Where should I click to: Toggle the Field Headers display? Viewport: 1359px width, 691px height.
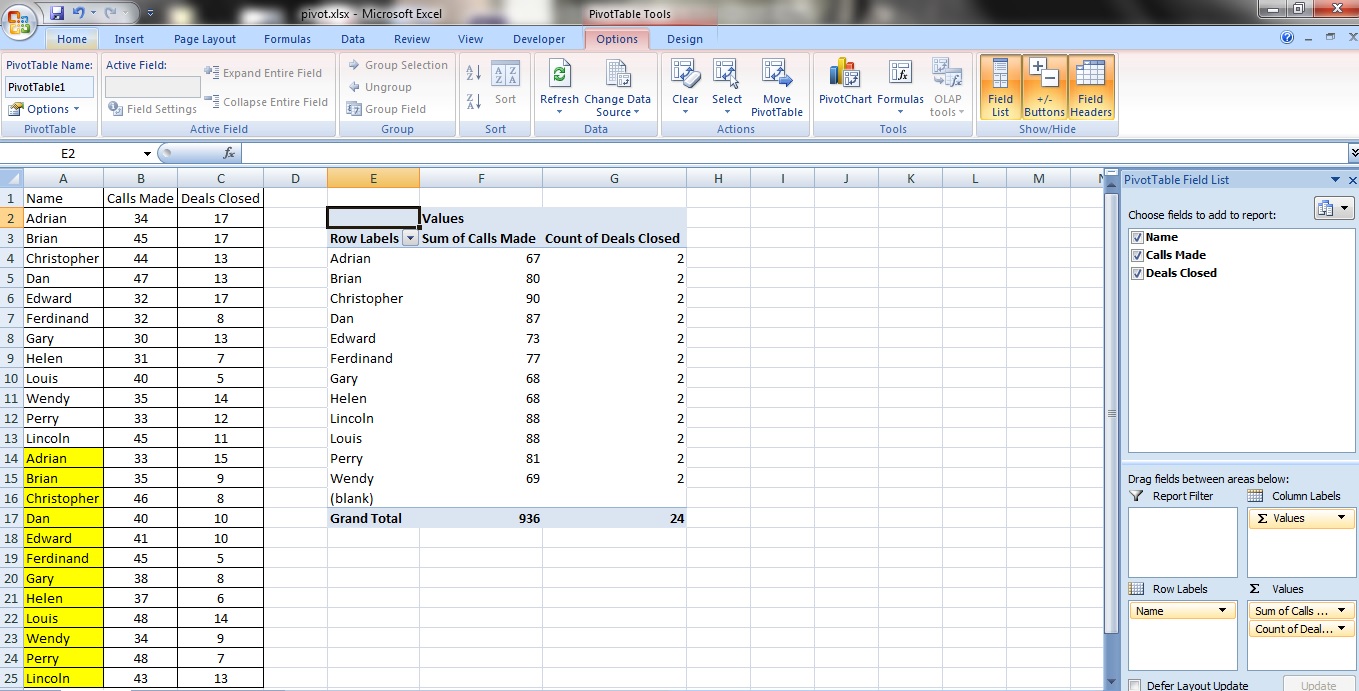(1090, 86)
